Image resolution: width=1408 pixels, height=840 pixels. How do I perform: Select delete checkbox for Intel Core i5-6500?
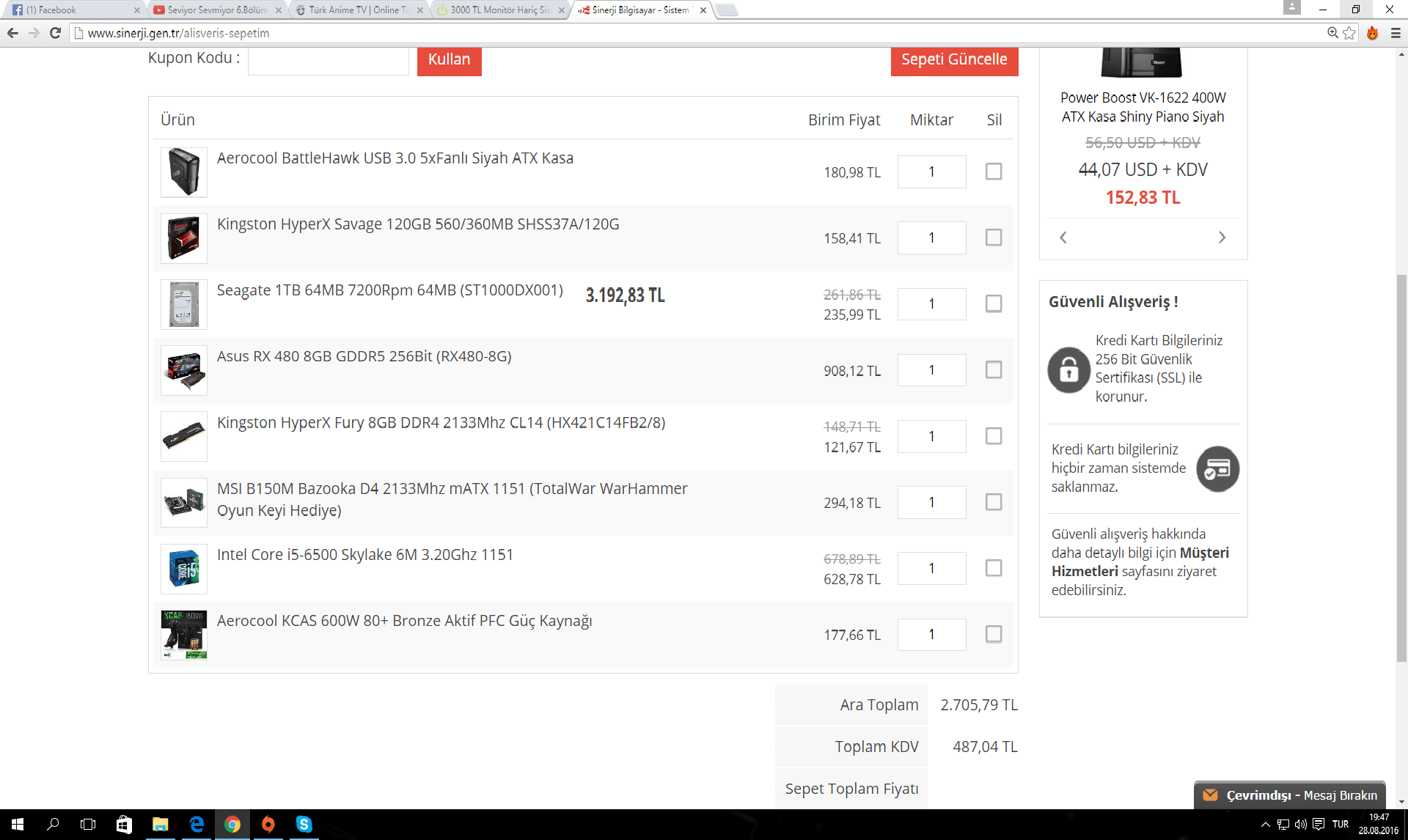coord(994,568)
